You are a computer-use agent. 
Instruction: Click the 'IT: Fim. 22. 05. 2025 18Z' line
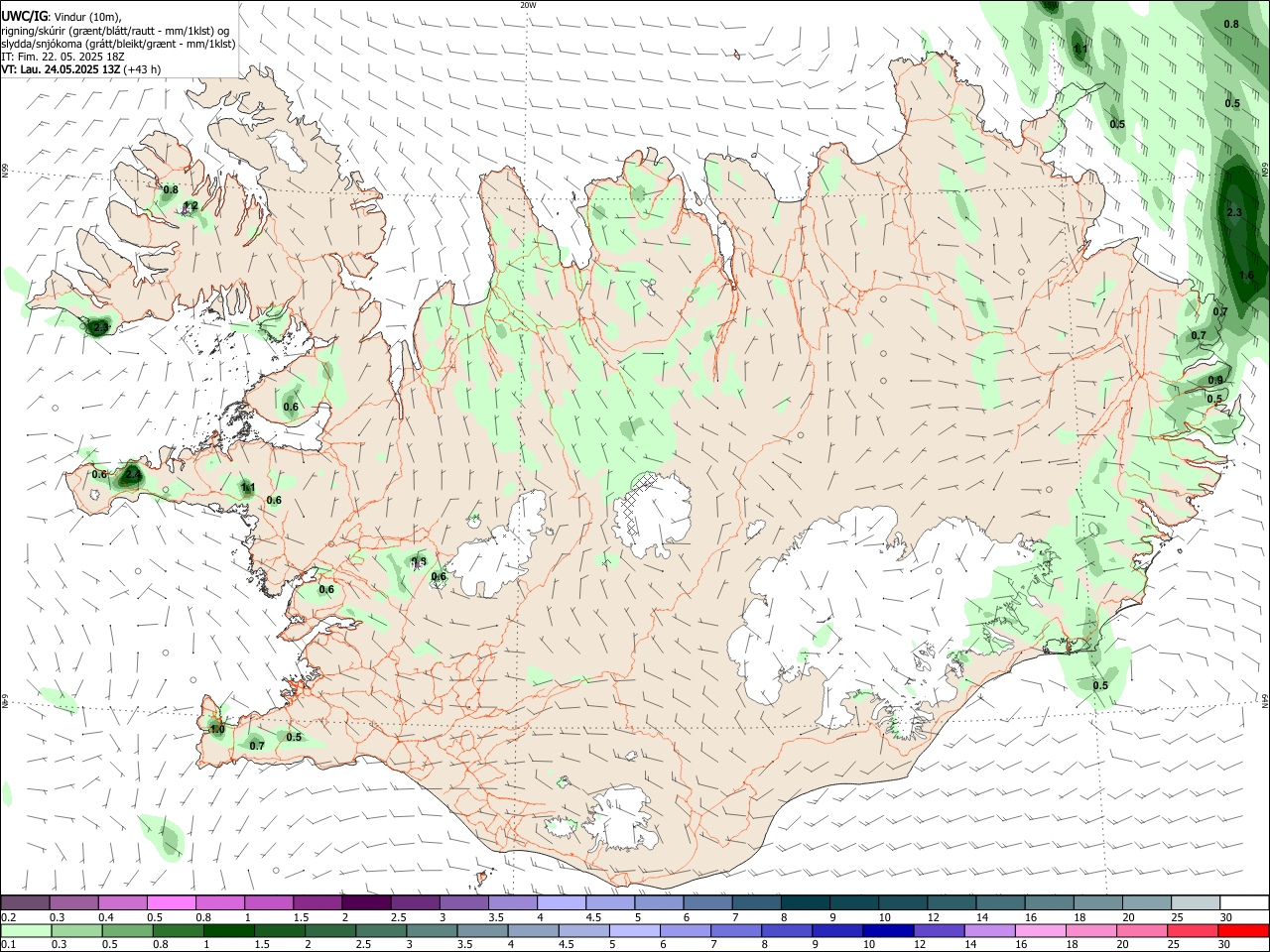click(62, 57)
